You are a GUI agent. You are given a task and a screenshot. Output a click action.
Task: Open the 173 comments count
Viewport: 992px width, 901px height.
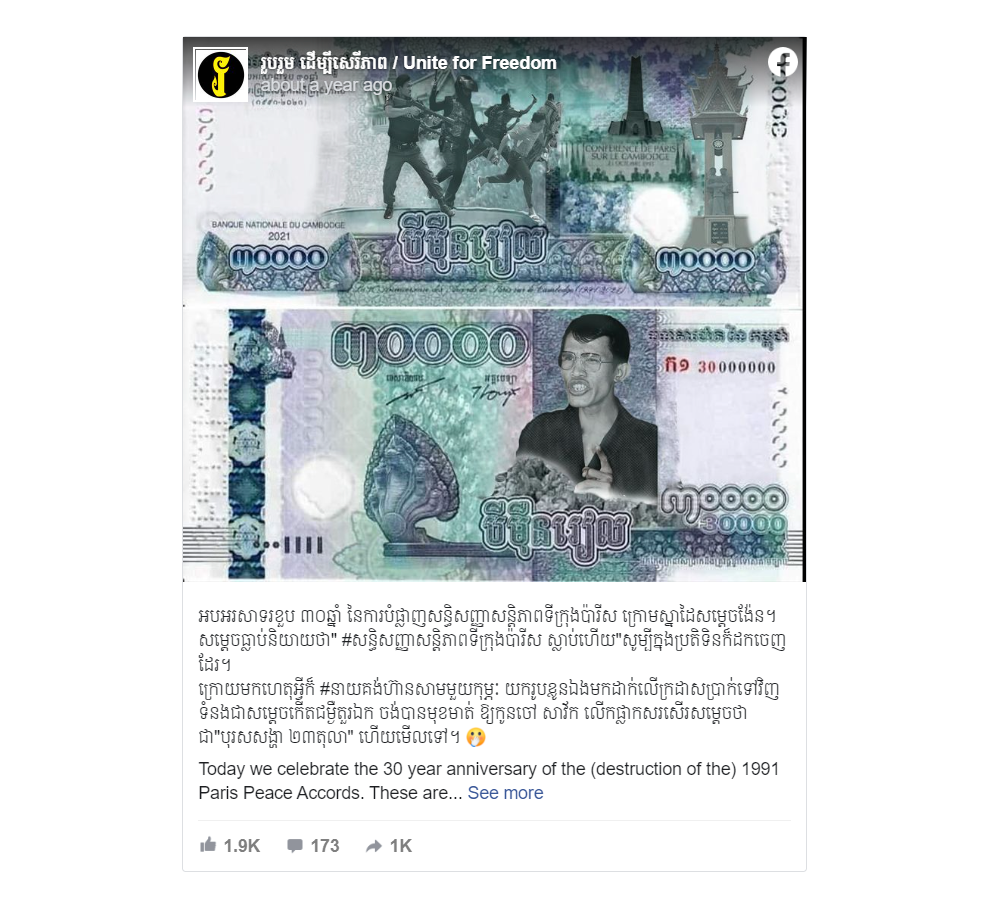[325, 846]
